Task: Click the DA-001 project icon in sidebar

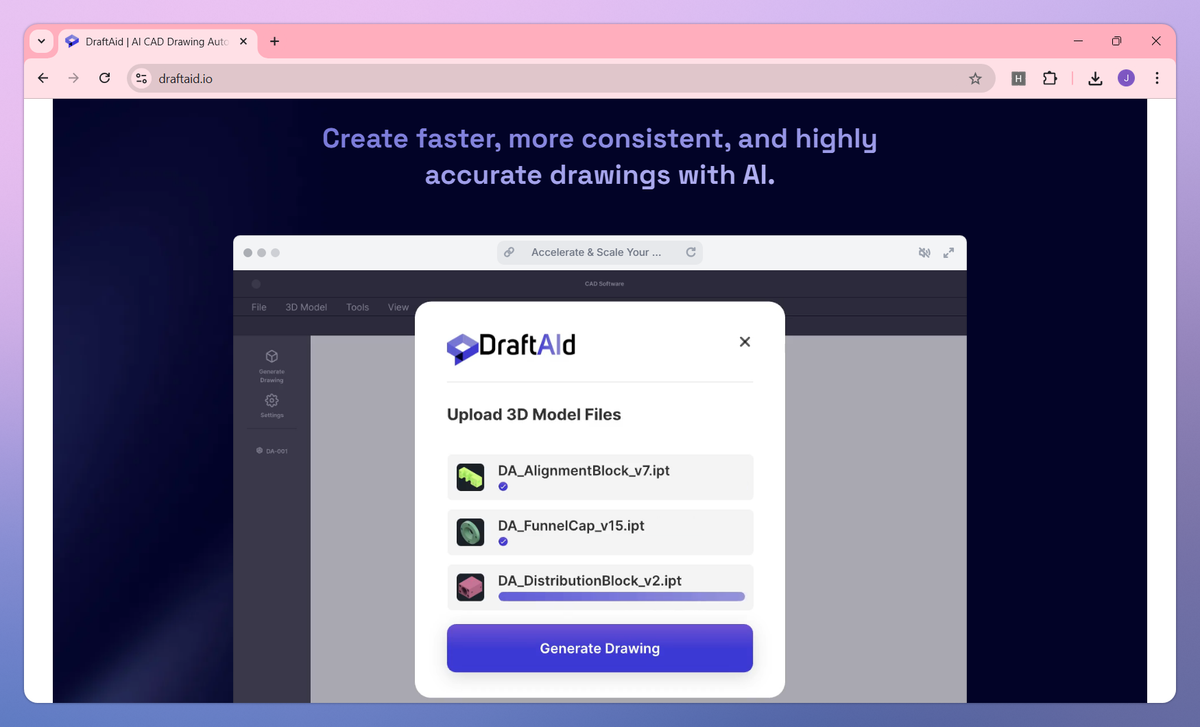Action: coord(261,450)
